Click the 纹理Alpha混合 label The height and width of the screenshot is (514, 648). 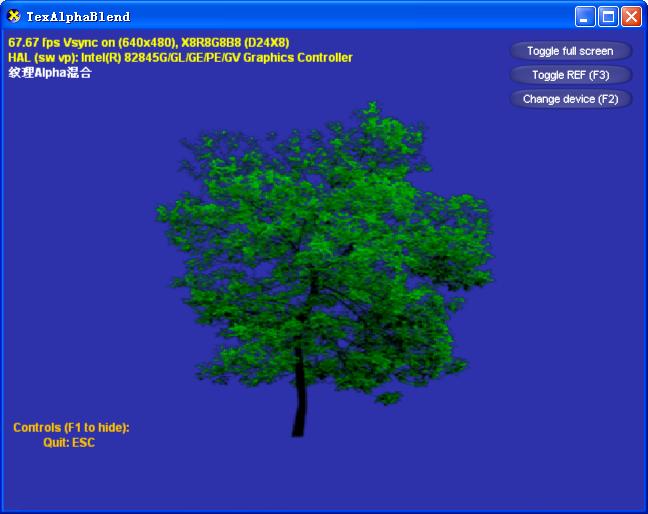[50, 73]
